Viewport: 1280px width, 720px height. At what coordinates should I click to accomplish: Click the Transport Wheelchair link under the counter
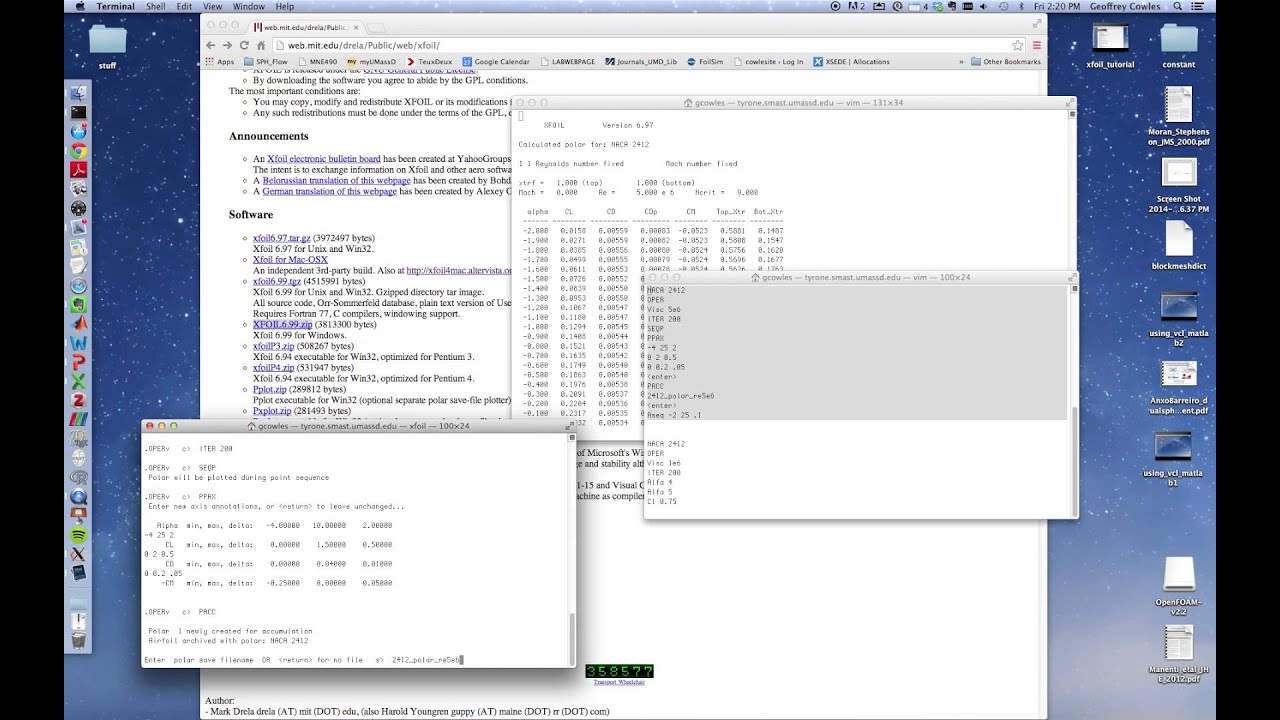coord(619,682)
